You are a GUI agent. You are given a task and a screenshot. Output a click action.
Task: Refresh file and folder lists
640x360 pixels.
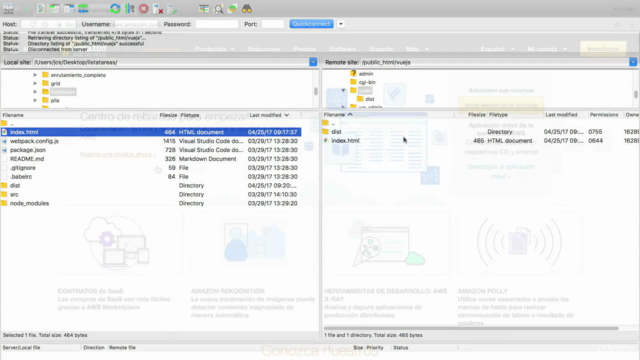coord(115,9)
